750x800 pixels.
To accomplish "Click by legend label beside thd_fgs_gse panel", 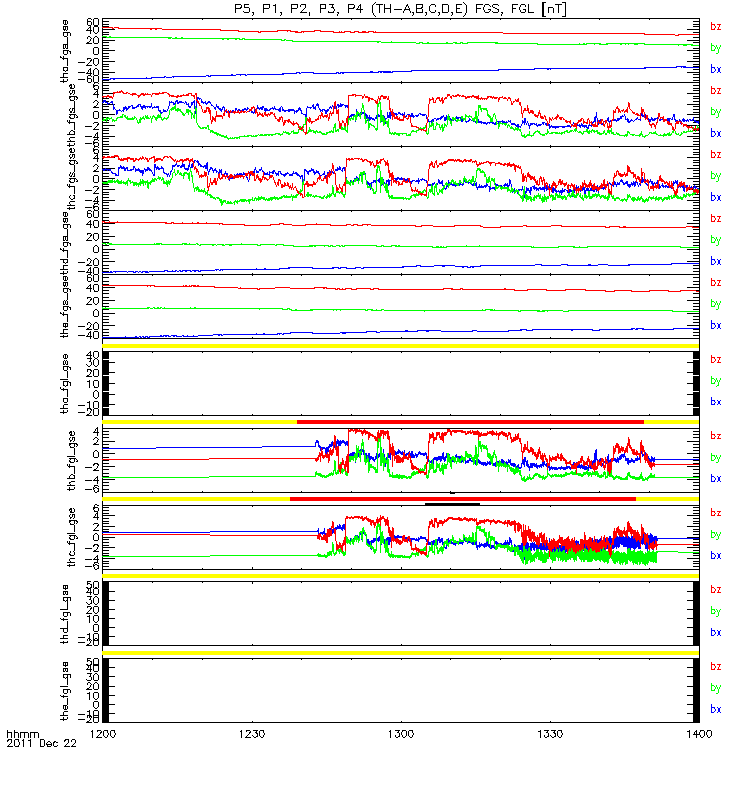I will 715,240.
